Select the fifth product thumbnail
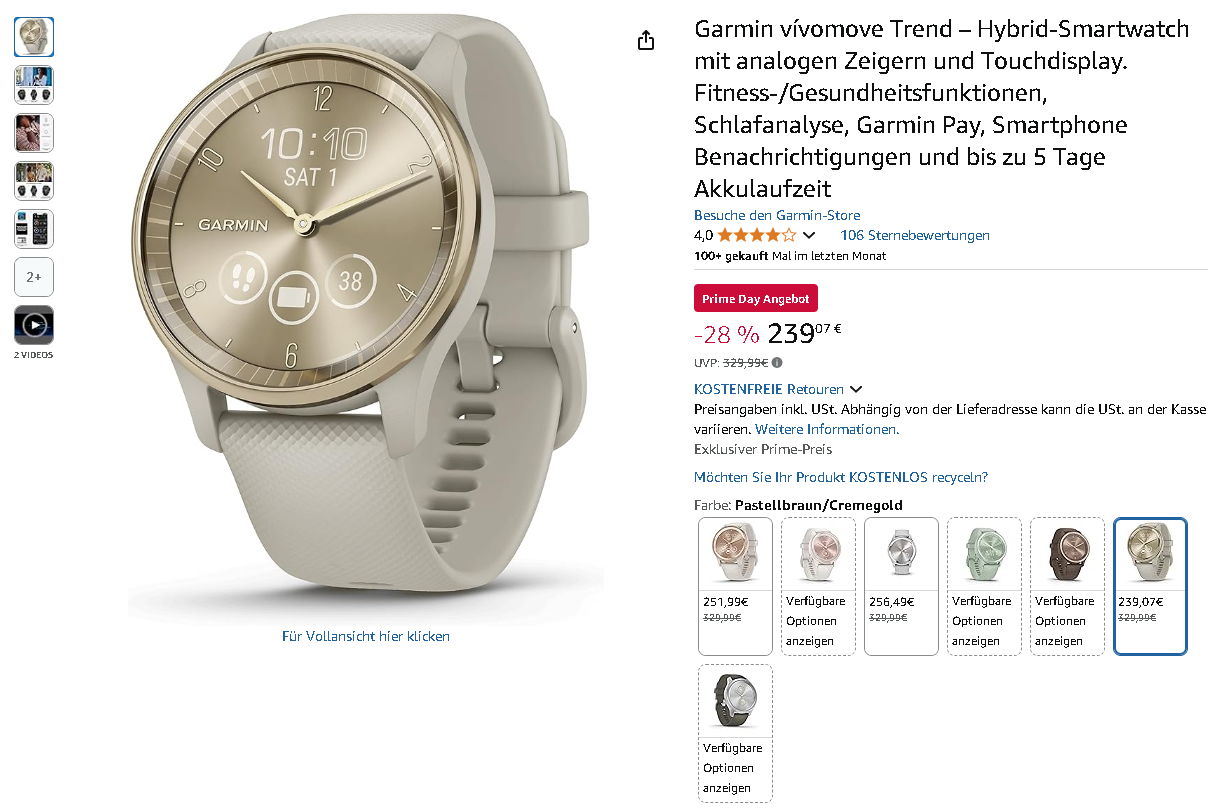The height and width of the screenshot is (809, 1213). click(34, 229)
